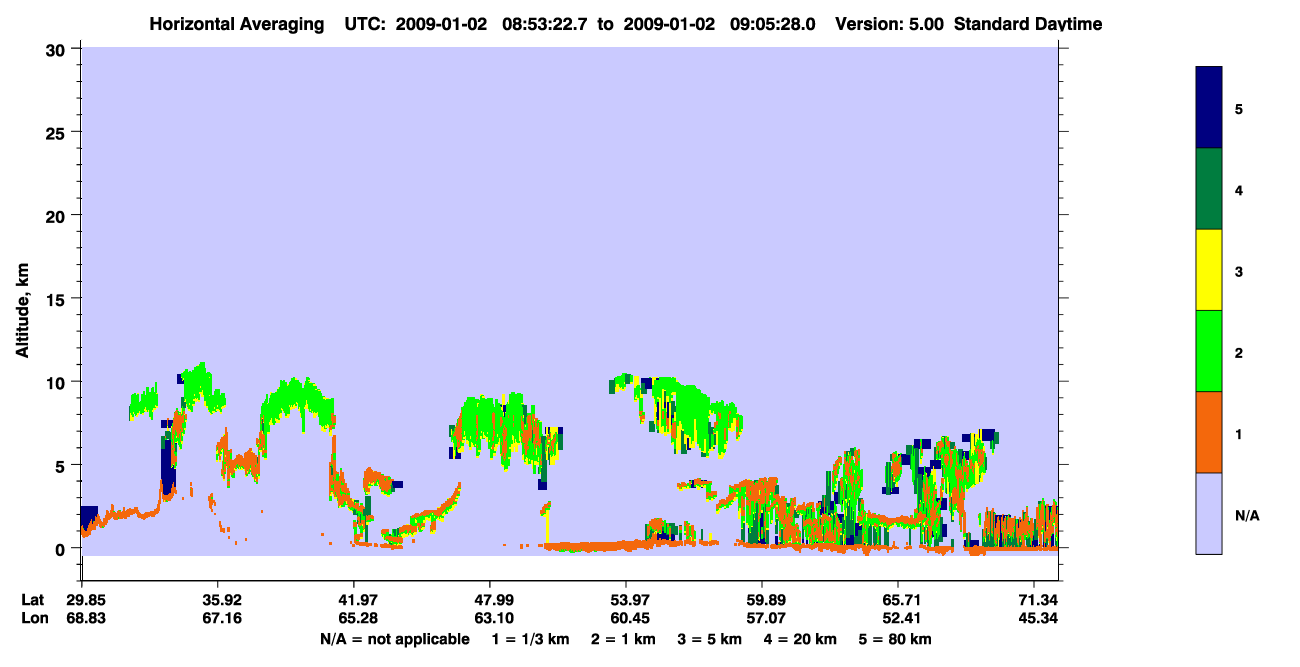Click the bright green level 2 colorbar segment
This screenshot has width=1300, height=667.
[x=1209, y=351]
